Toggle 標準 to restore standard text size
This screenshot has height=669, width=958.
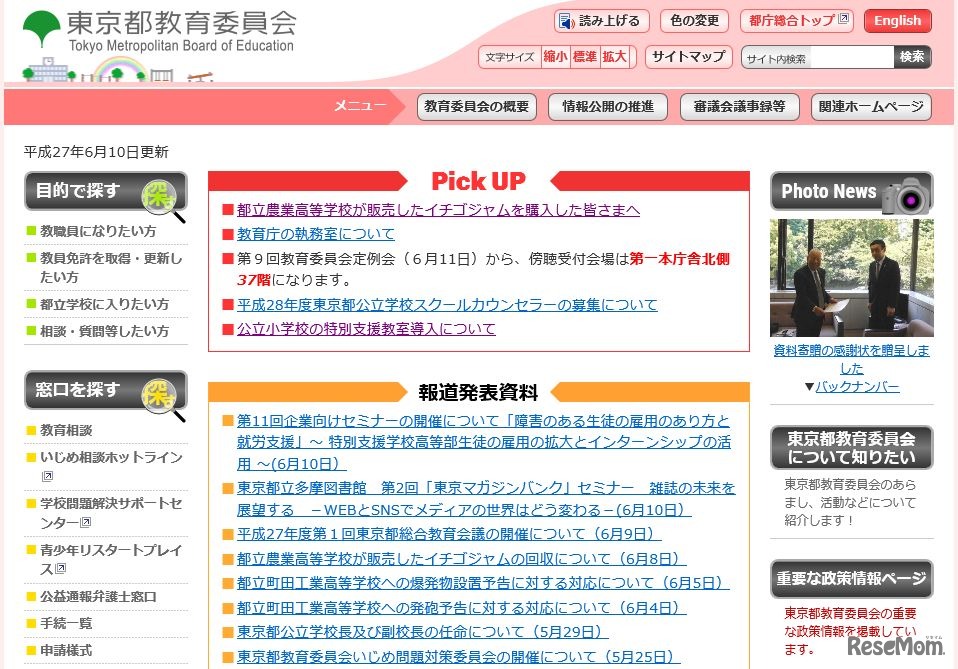[585, 57]
